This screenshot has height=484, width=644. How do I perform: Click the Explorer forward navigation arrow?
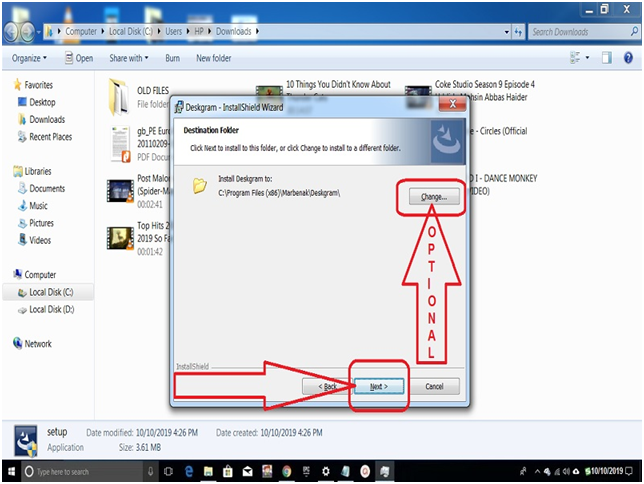tap(28, 32)
